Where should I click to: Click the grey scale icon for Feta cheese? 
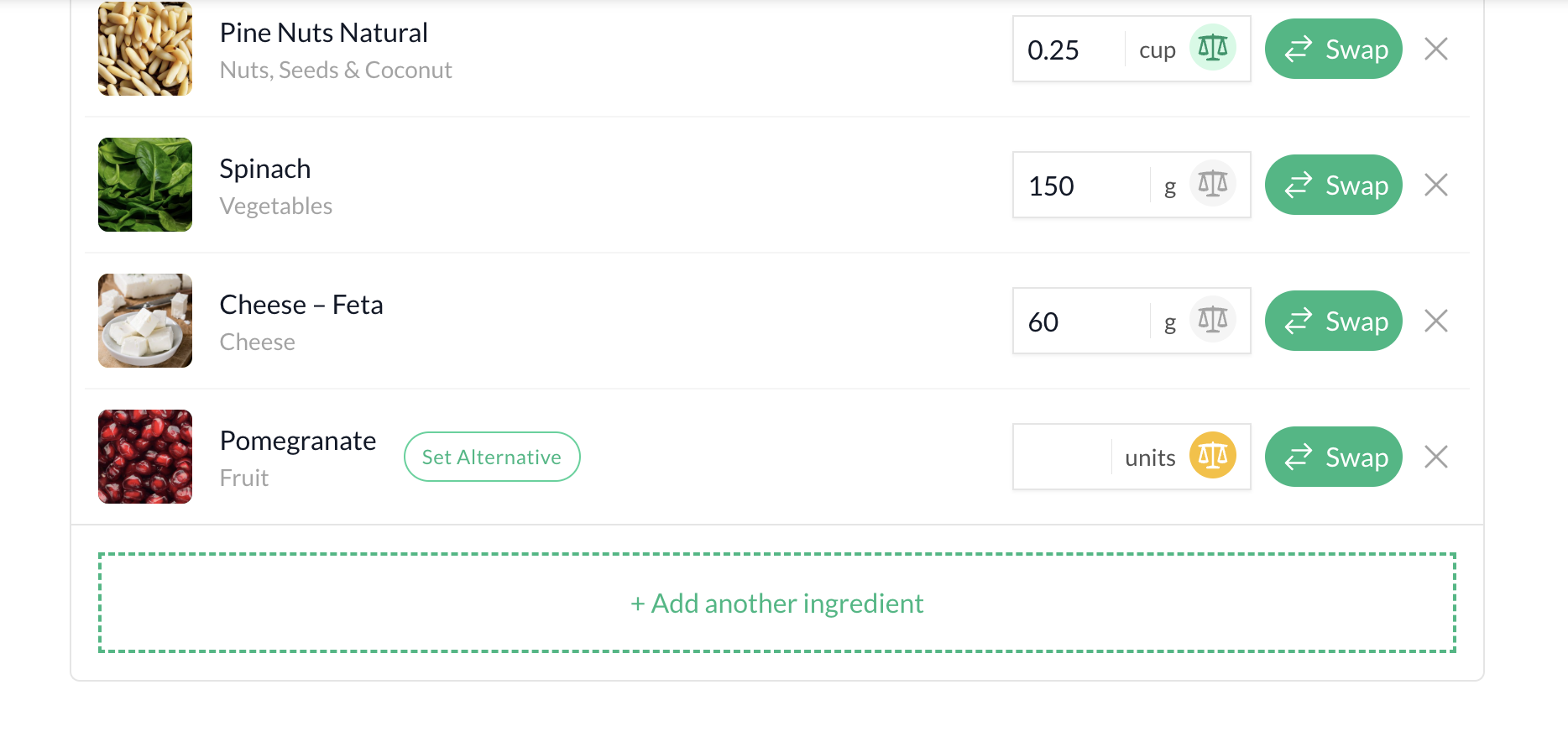1212,320
